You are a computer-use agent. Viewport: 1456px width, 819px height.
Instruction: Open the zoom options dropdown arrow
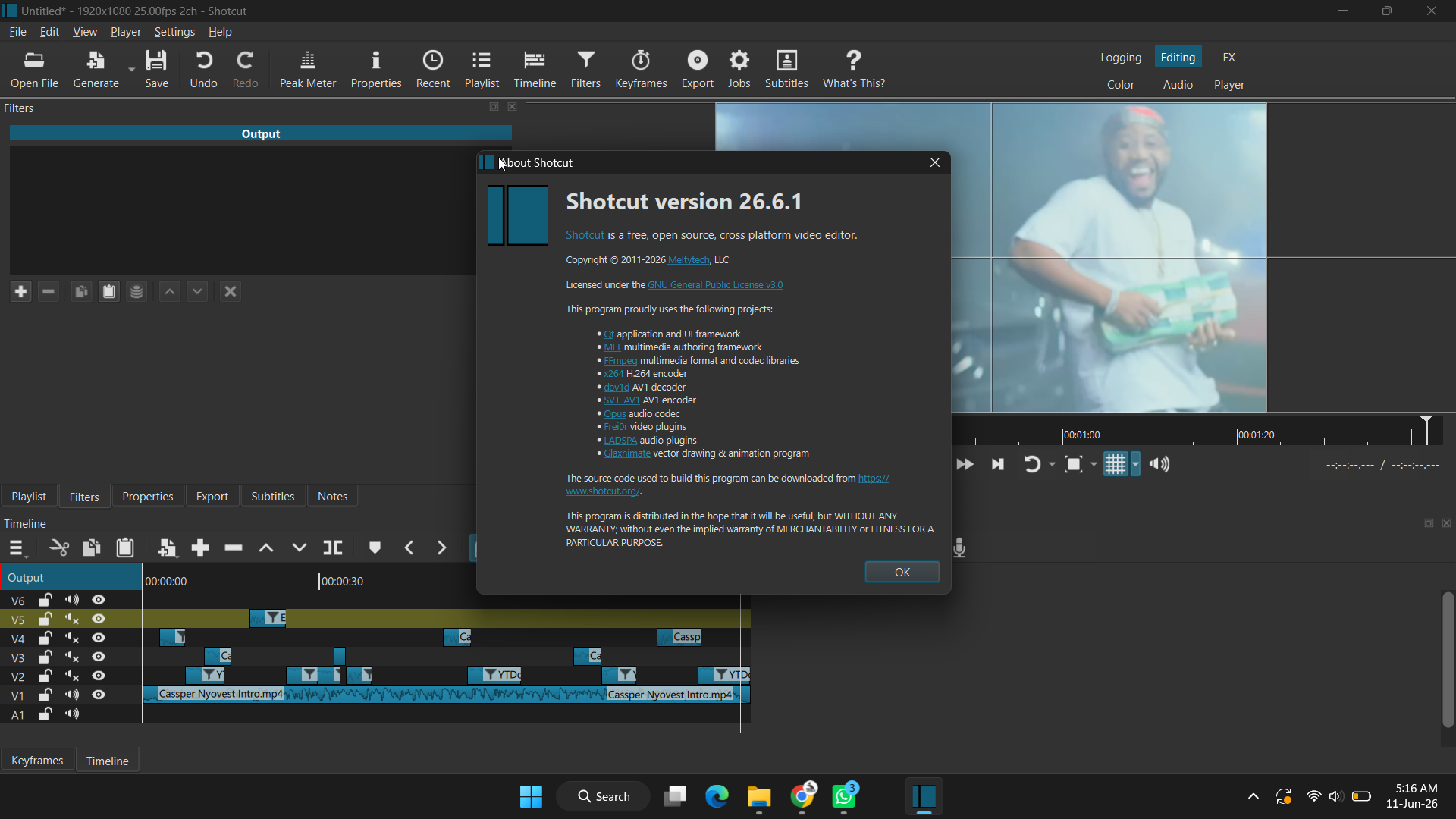click(1094, 464)
